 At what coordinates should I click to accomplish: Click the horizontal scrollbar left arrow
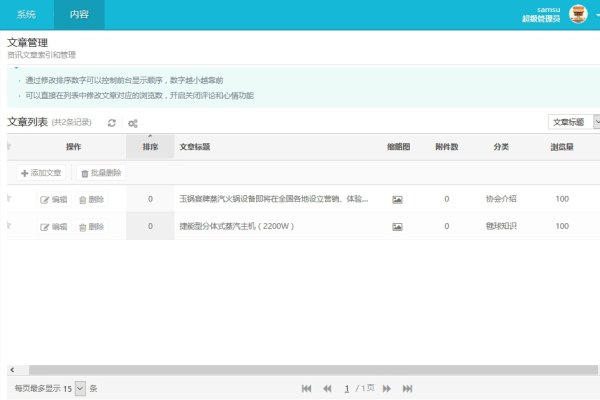coord(12,370)
